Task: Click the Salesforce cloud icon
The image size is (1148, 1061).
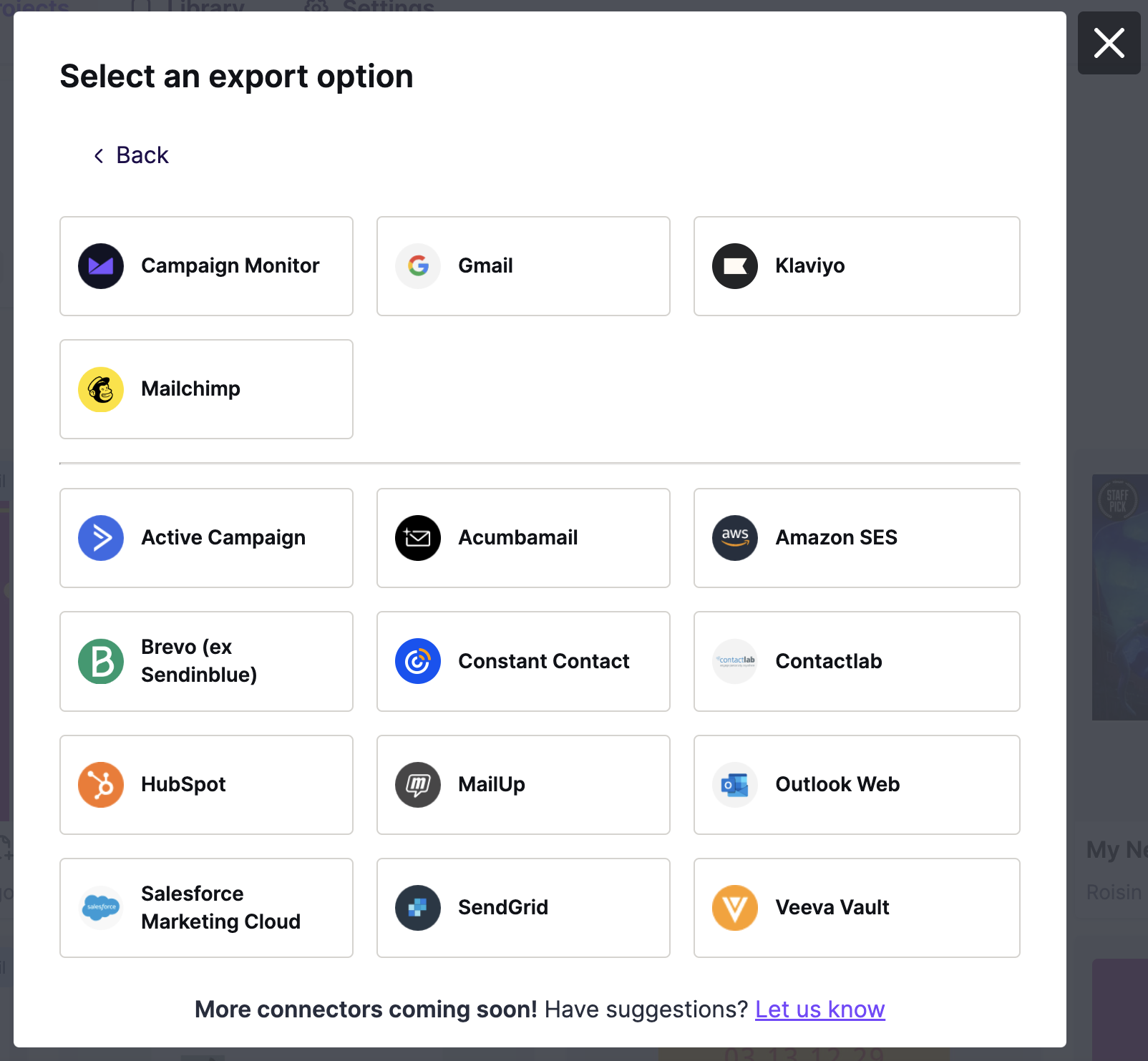Action: 101,908
